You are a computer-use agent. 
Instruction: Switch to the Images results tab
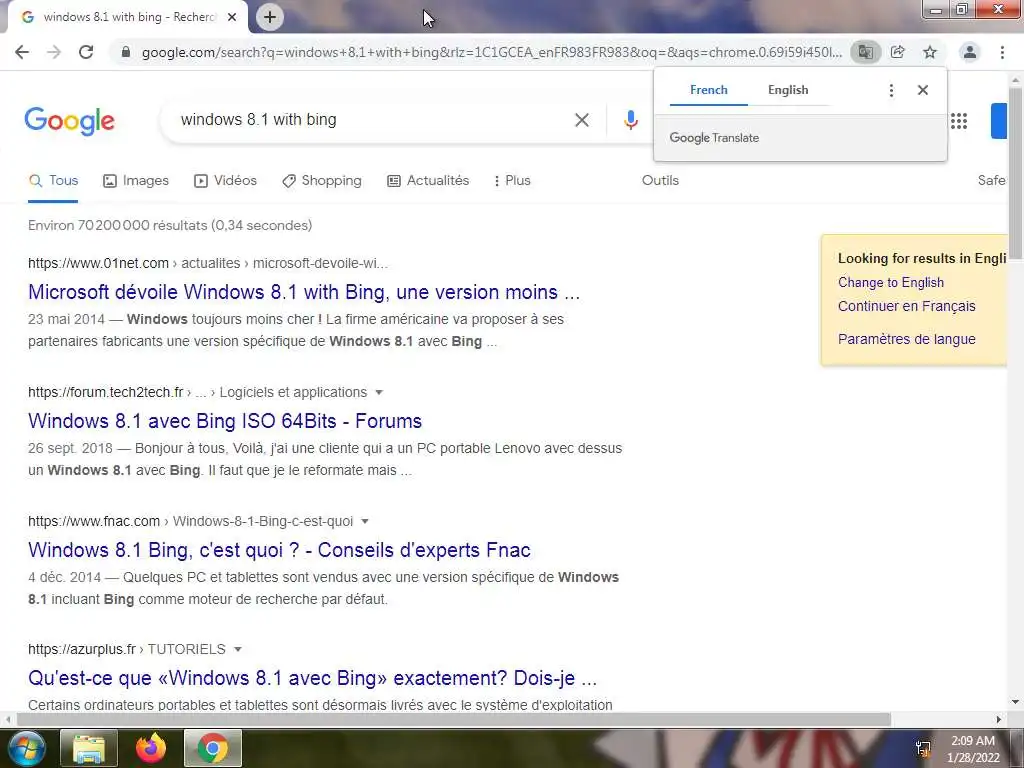pyautogui.click(x=136, y=181)
